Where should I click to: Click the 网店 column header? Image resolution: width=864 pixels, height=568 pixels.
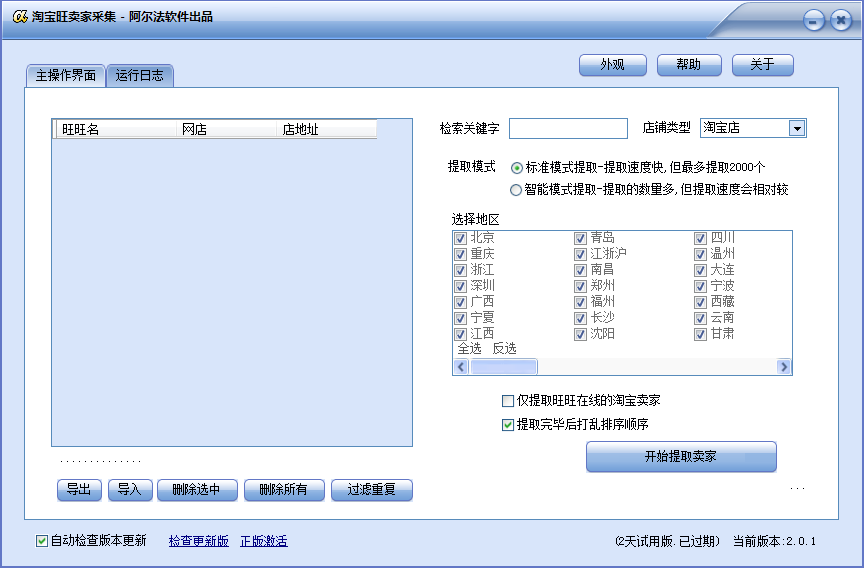point(226,129)
